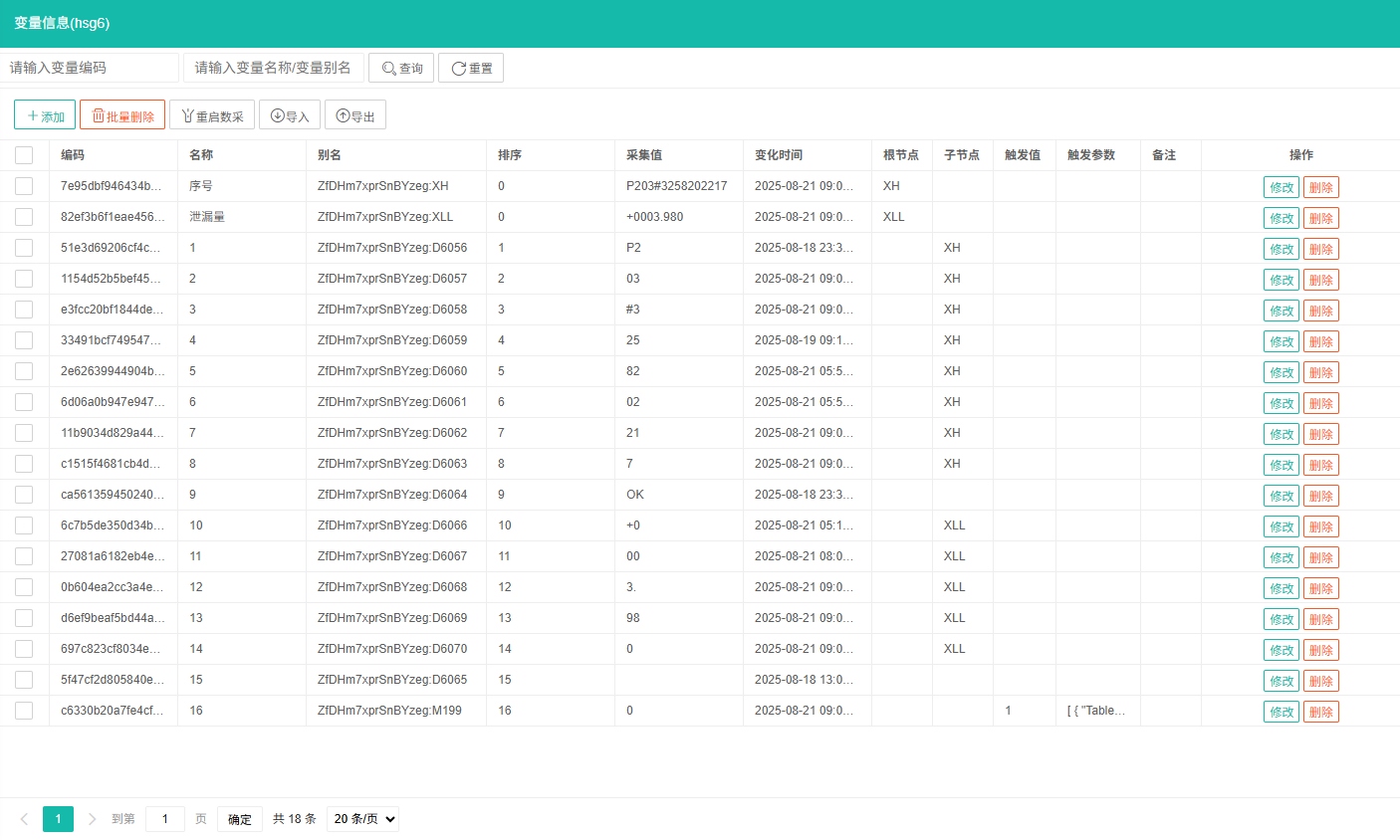Click 删除 for the D6064 row
1400x840 pixels.
[1321, 496]
